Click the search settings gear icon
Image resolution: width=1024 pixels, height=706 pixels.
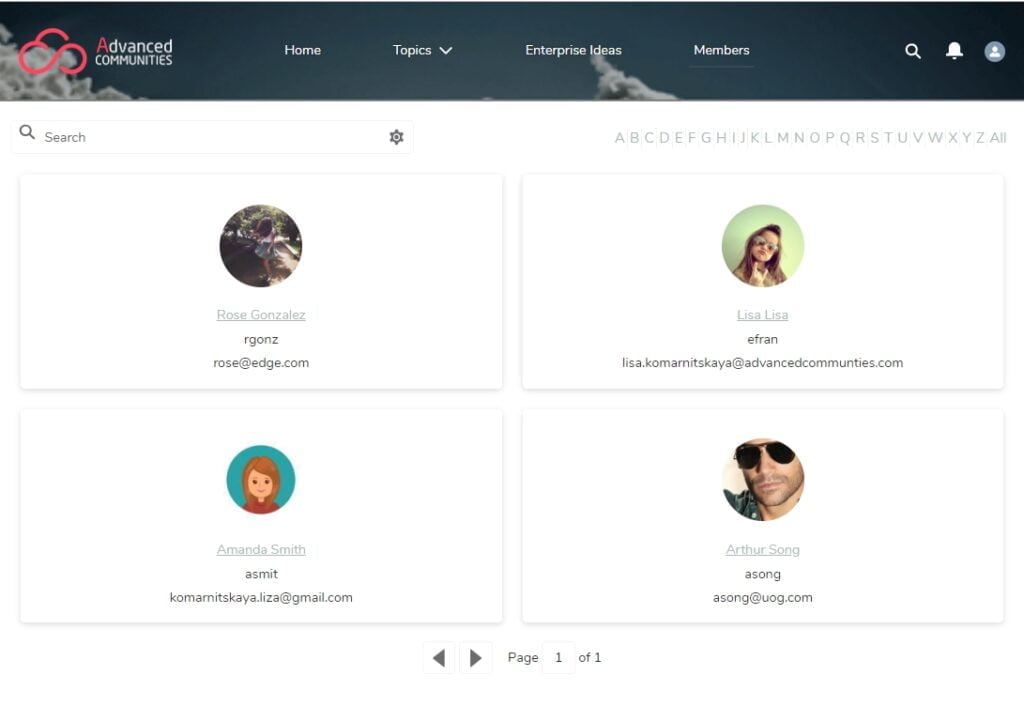396,137
